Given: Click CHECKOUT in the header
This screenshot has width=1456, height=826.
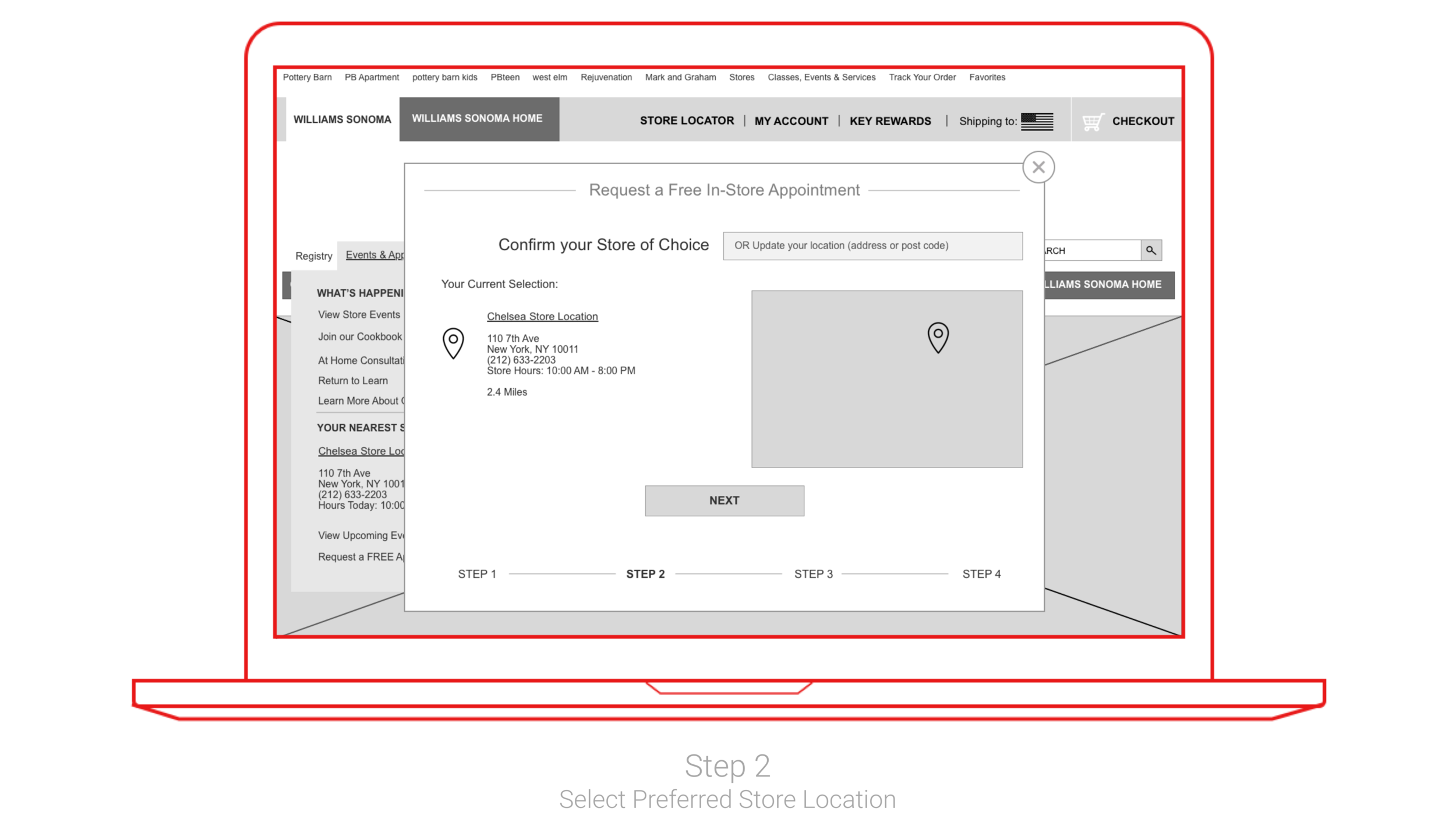Looking at the screenshot, I should coord(1143,121).
